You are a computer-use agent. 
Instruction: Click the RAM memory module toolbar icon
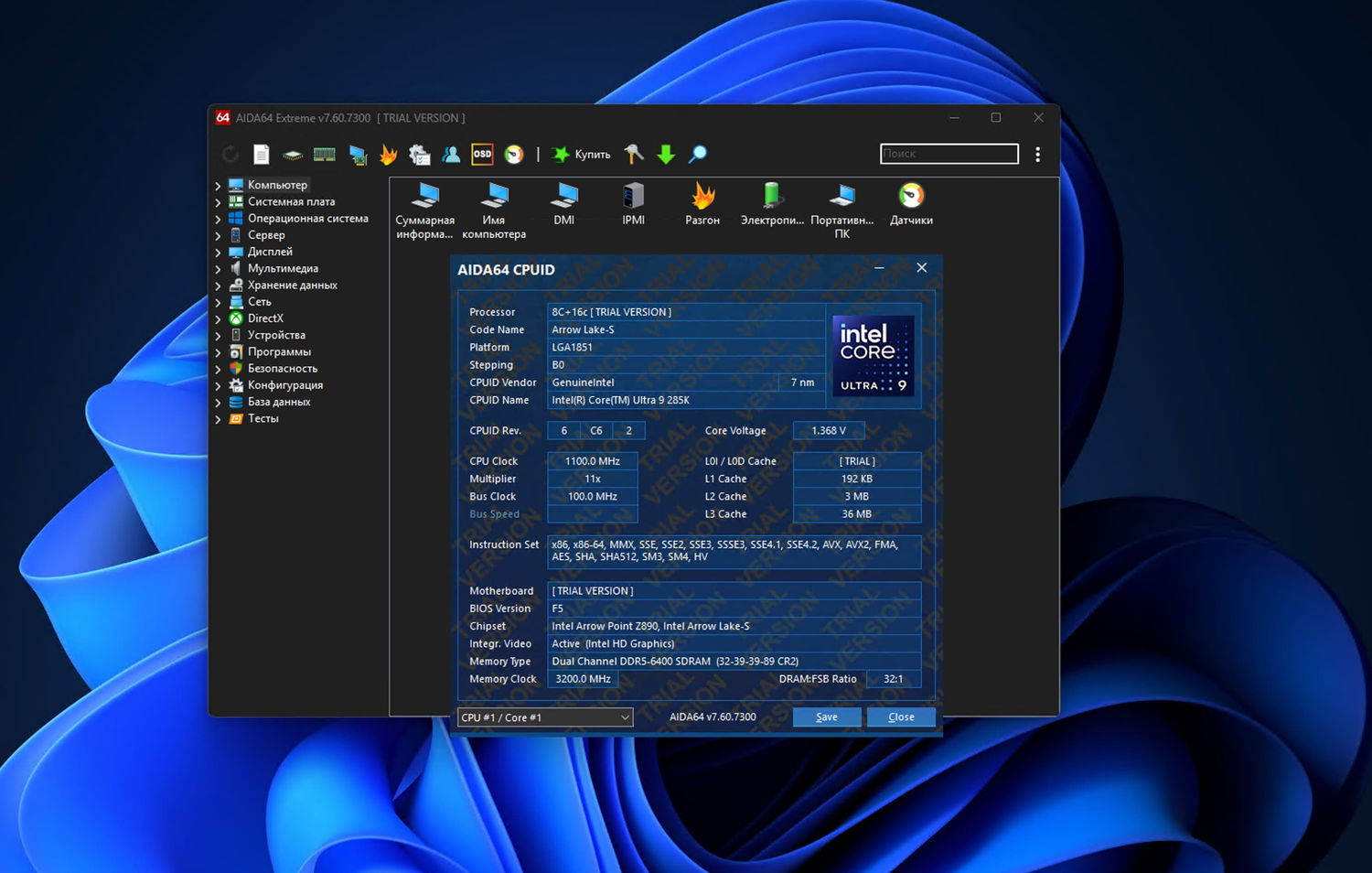point(325,155)
